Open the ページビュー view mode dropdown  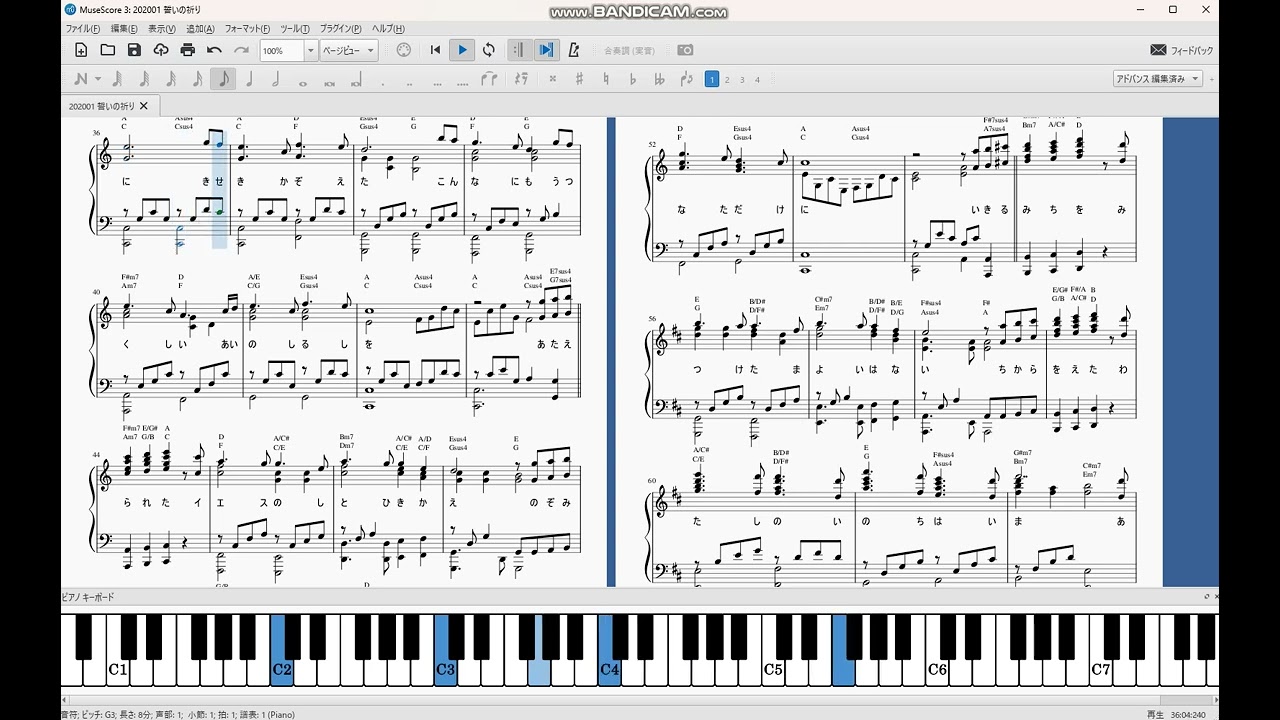click(349, 50)
